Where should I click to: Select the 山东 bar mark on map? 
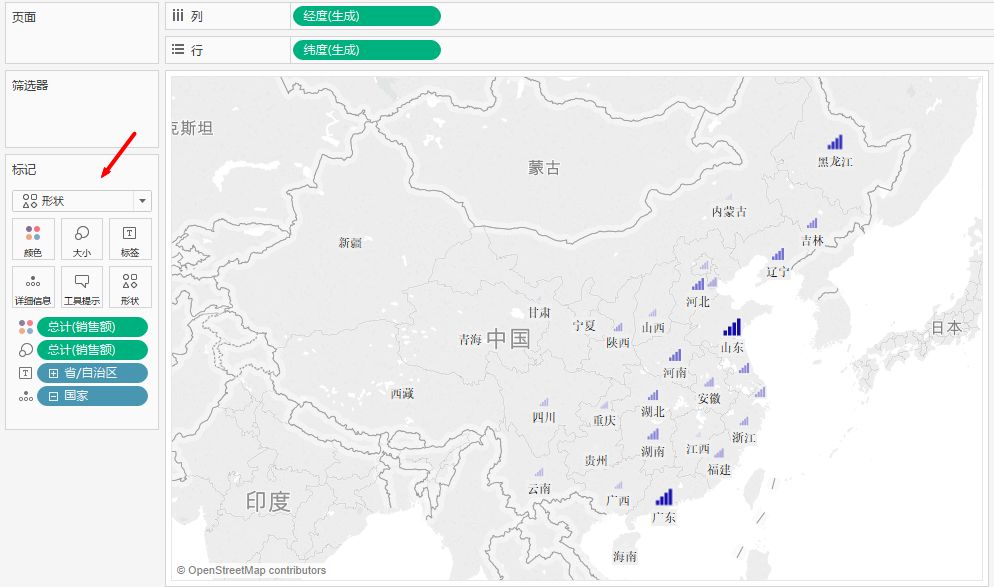(x=732, y=327)
